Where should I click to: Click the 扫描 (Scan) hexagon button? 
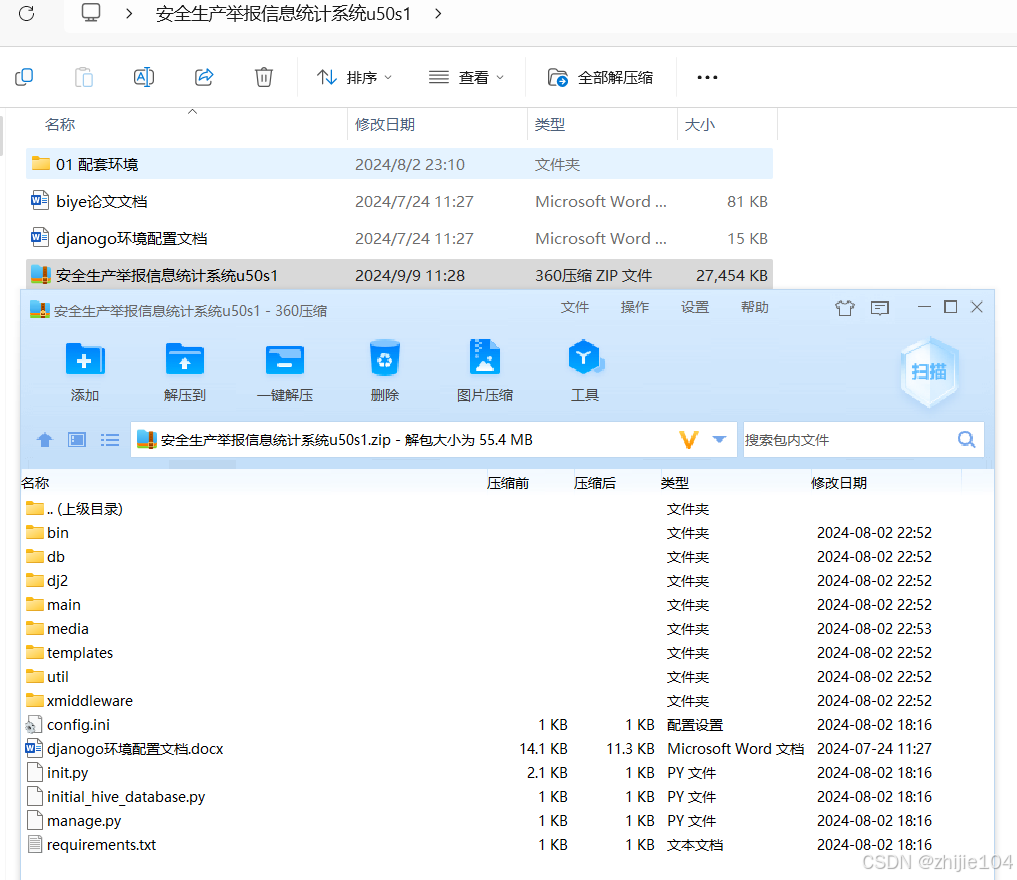(929, 372)
